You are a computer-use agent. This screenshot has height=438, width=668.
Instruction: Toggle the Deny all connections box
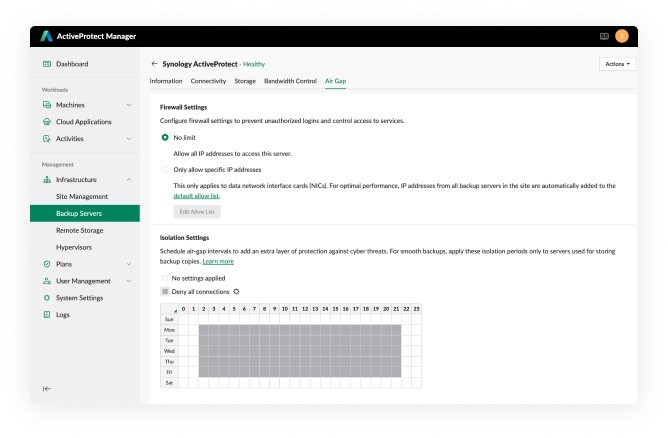(165, 291)
